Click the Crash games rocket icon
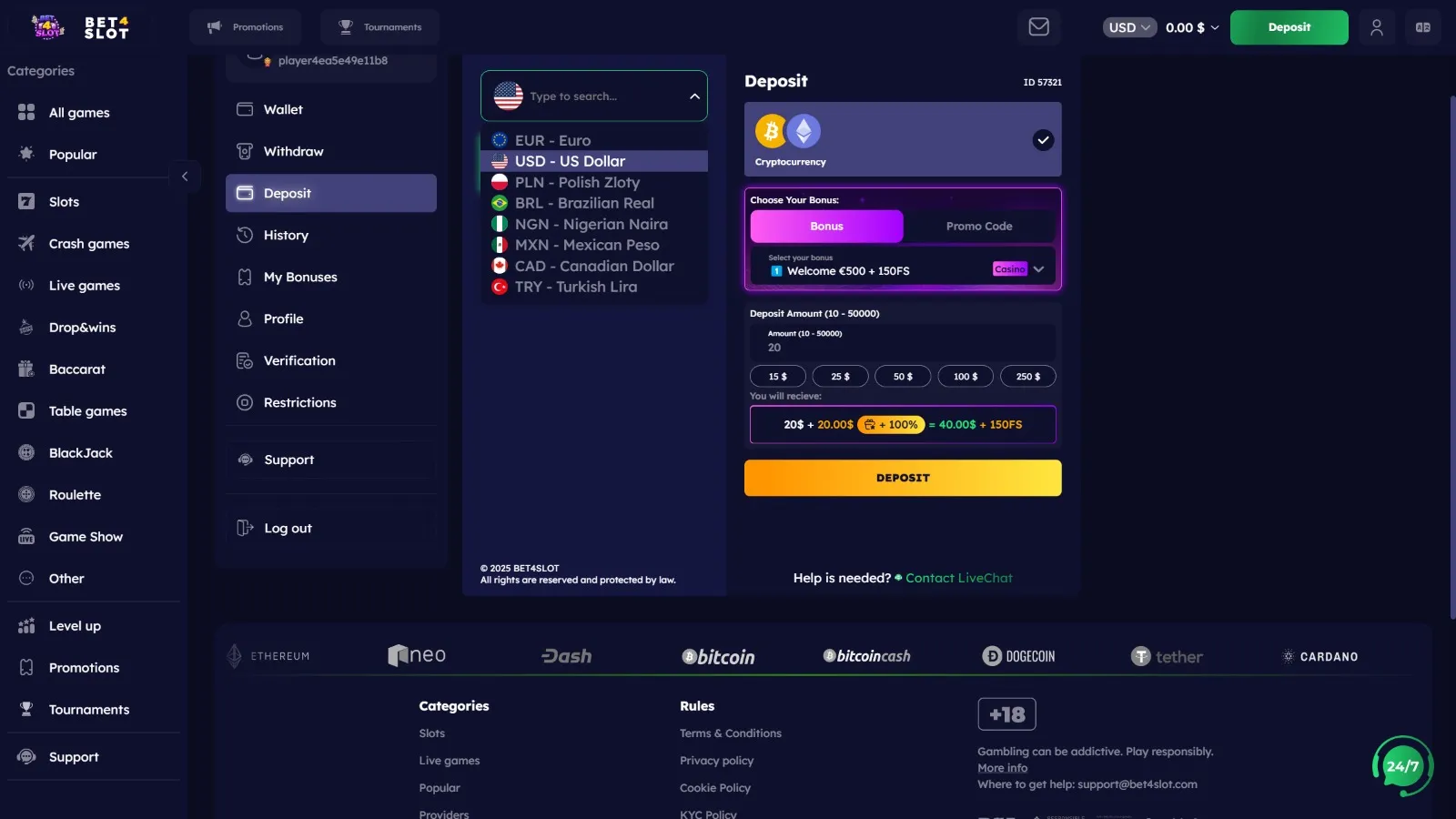The width and height of the screenshot is (1456, 819). pyautogui.click(x=26, y=243)
